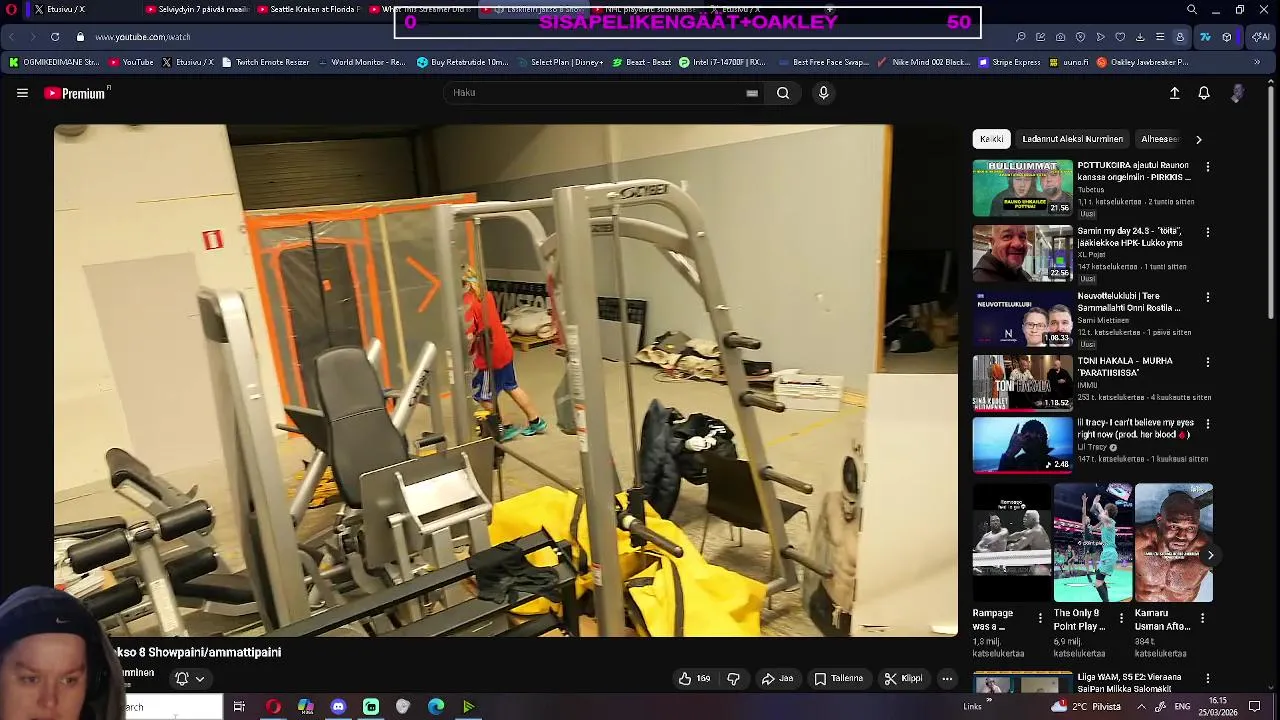Viewport: 1280px width, 720px height.
Task: Switch to Seattle Kraken at Florida tab
Action: pos(307,10)
